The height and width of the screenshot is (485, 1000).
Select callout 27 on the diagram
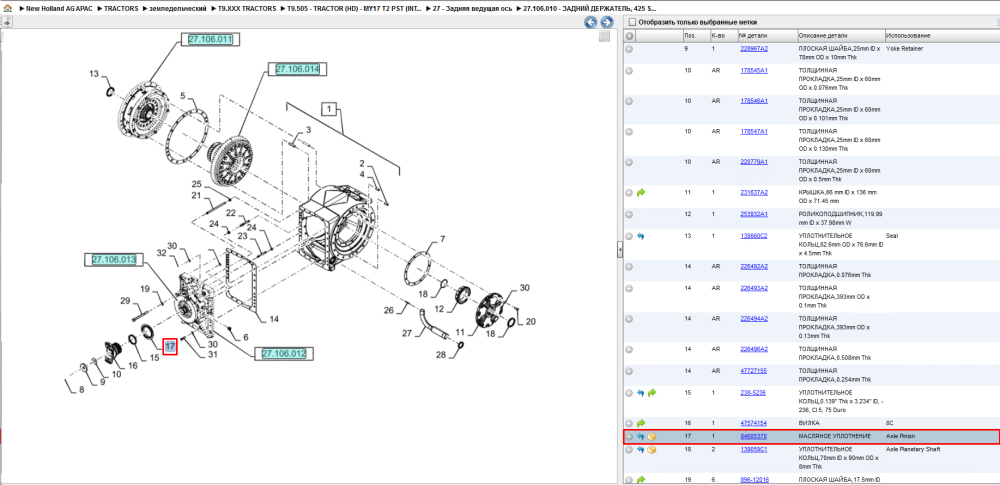(408, 332)
